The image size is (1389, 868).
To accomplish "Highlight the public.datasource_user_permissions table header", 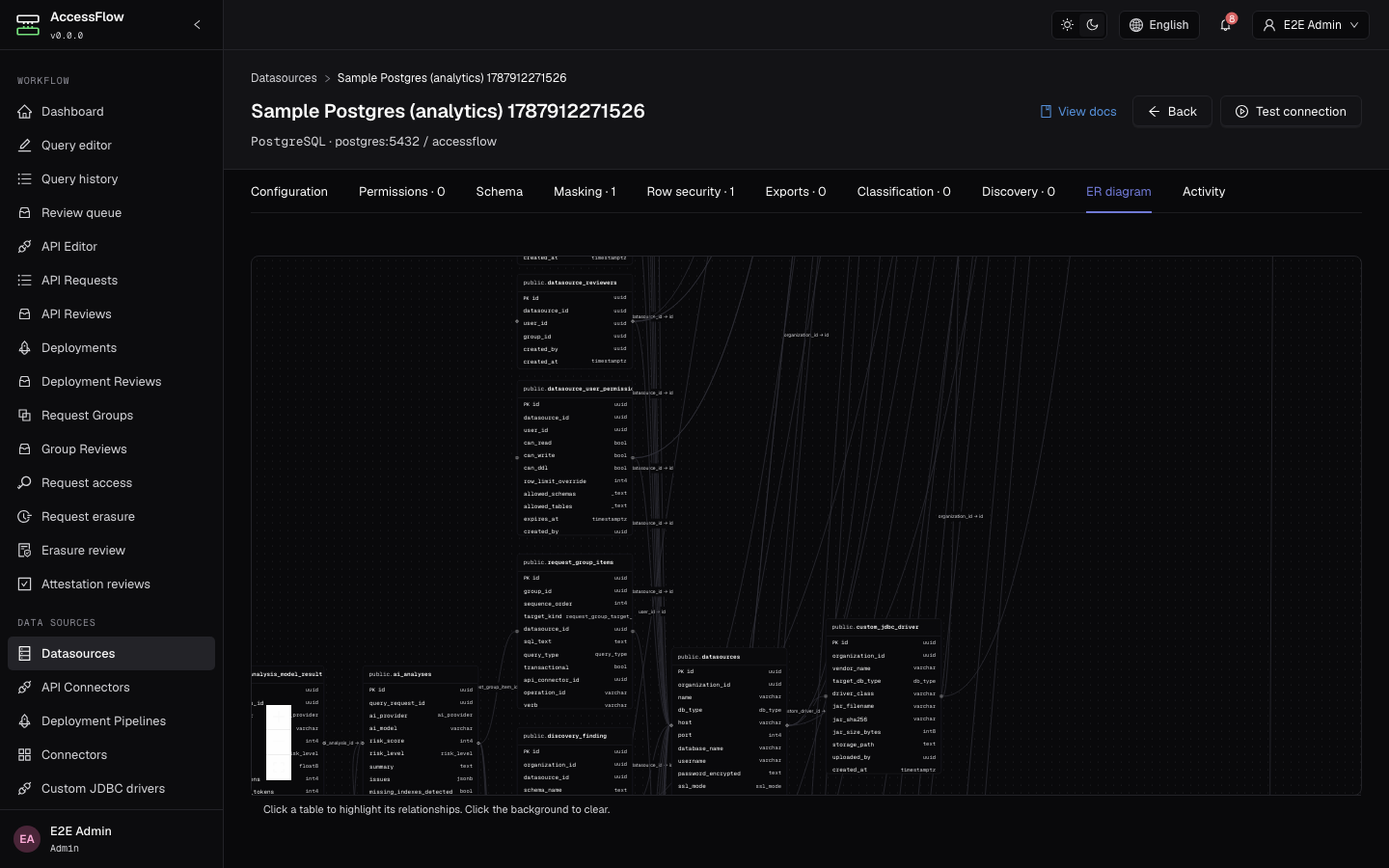I will 575,389.
